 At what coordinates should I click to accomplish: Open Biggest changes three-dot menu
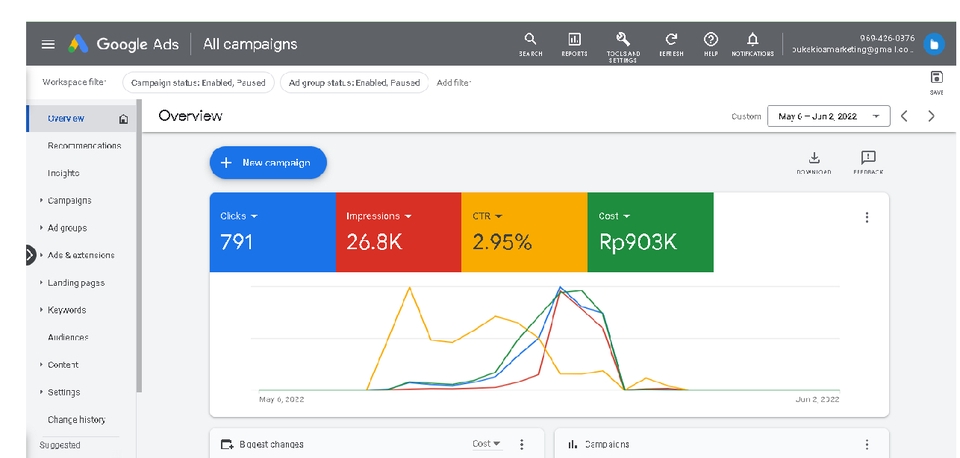(x=522, y=445)
